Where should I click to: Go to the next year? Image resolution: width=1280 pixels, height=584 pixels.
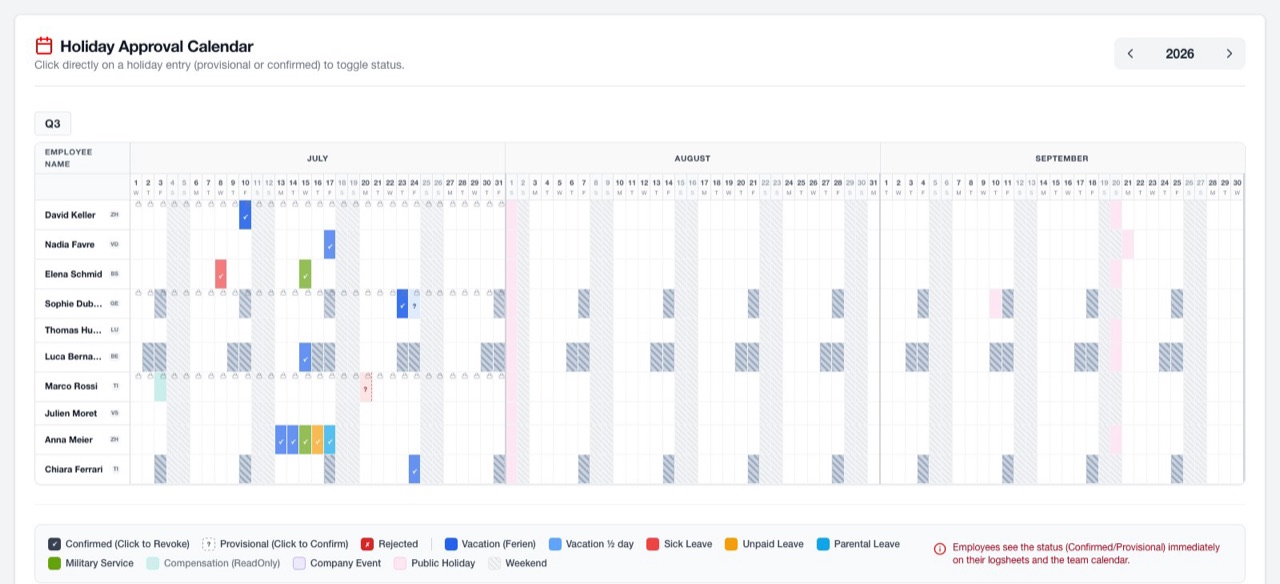[1229, 54]
